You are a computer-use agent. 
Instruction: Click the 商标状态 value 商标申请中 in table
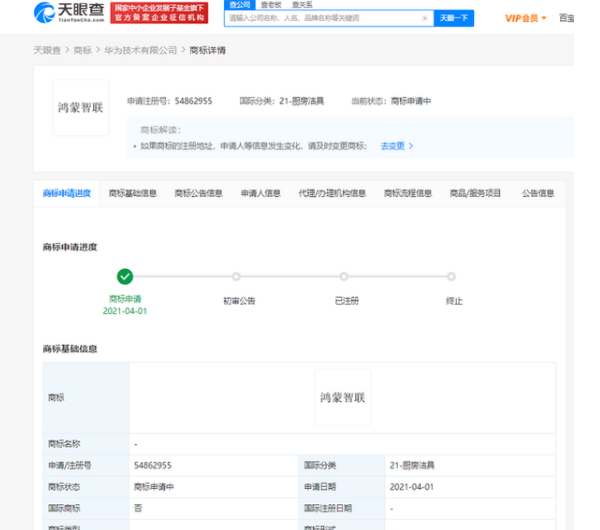pyautogui.click(x=154, y=487)
